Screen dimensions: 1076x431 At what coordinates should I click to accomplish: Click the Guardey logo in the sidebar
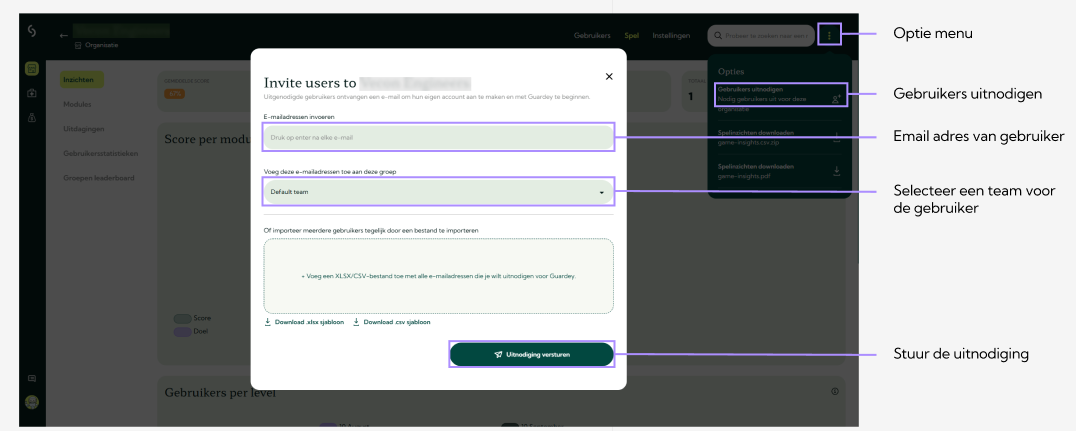click(x=32, y=35)
